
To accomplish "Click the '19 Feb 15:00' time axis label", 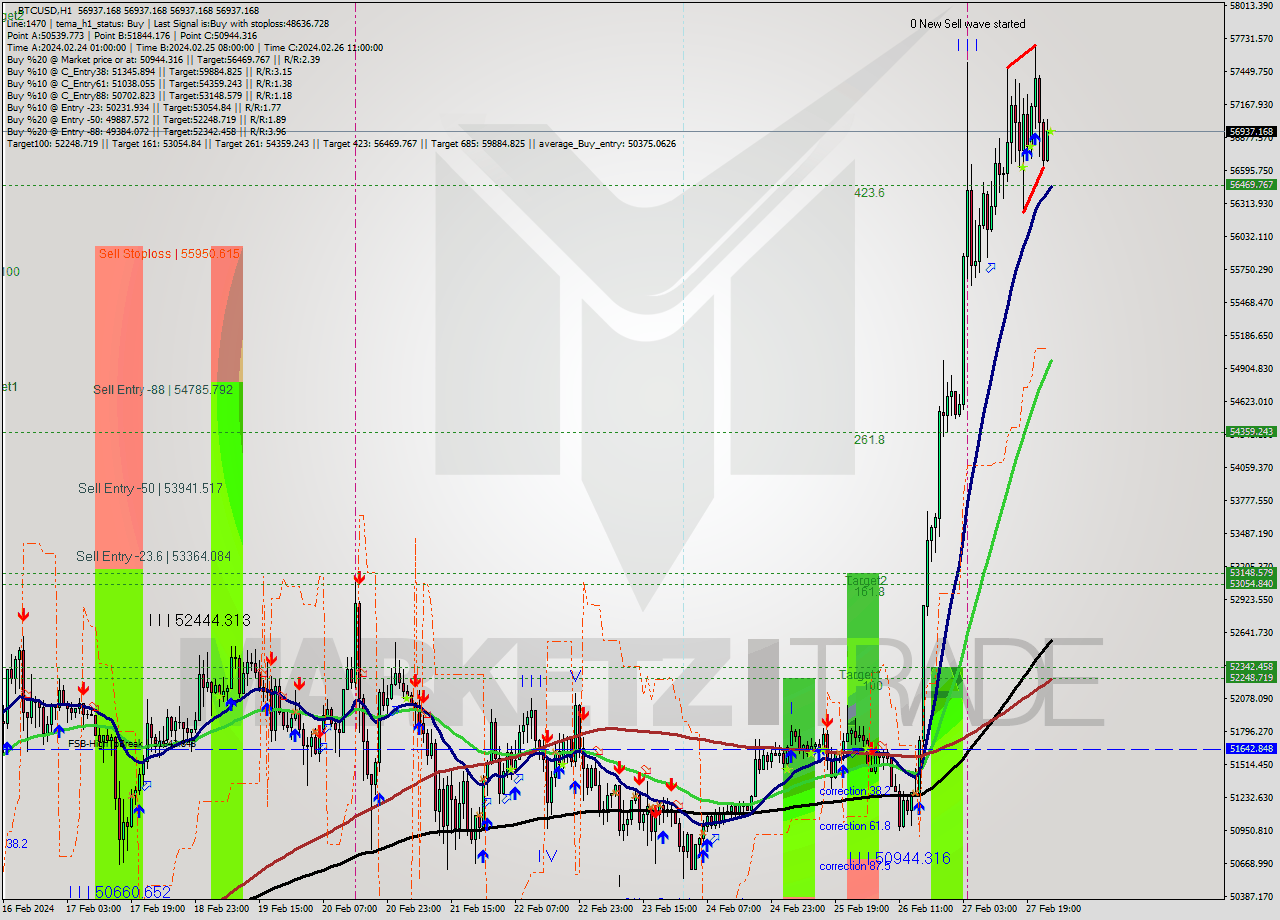I will pos(285,909).
